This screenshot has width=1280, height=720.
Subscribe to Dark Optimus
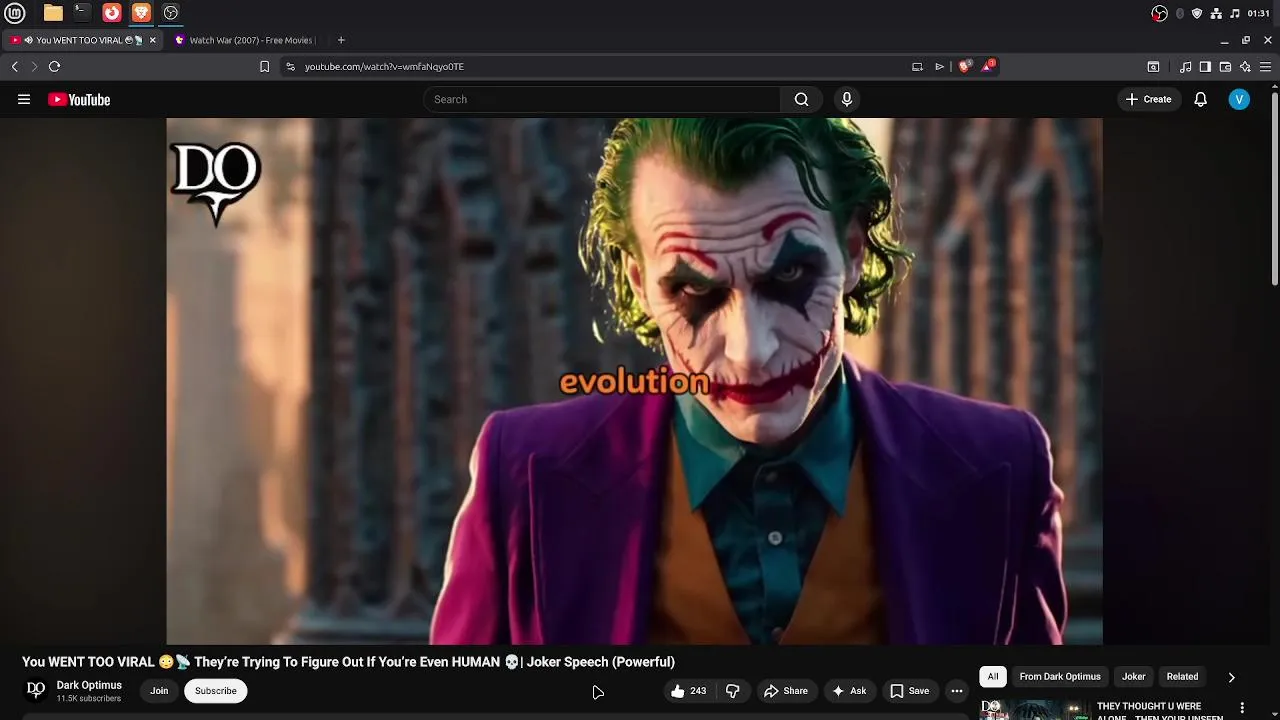tap(215, 691)
